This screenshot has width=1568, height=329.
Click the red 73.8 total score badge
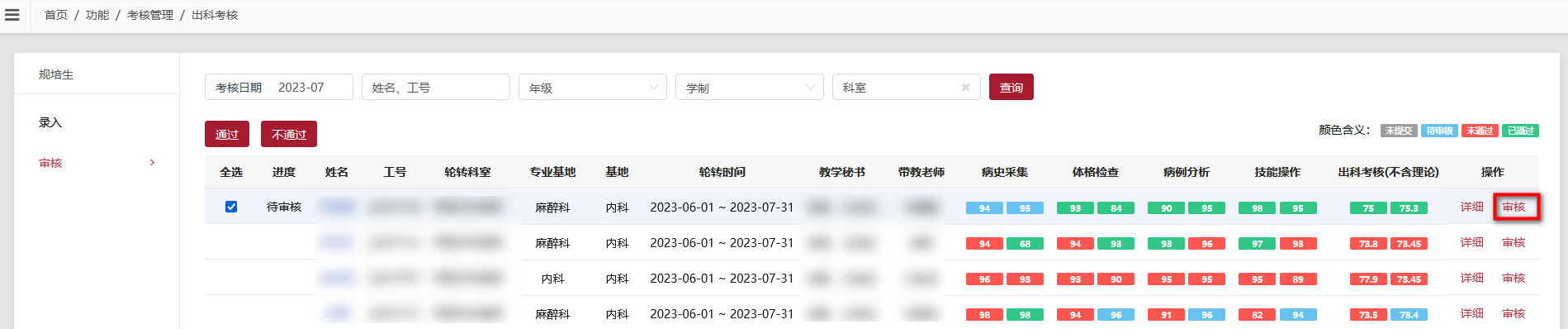point(1368,244)
